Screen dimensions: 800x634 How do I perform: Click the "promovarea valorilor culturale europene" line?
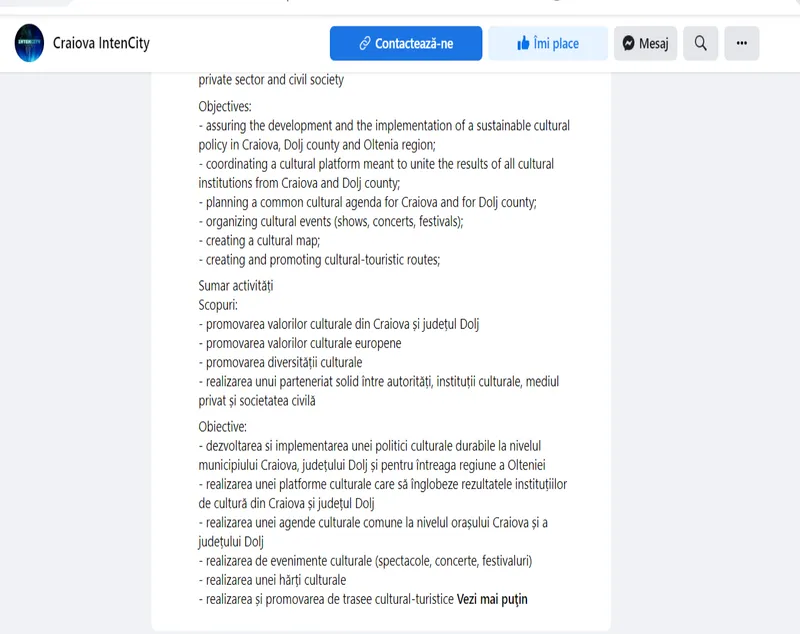coord(300,343)
